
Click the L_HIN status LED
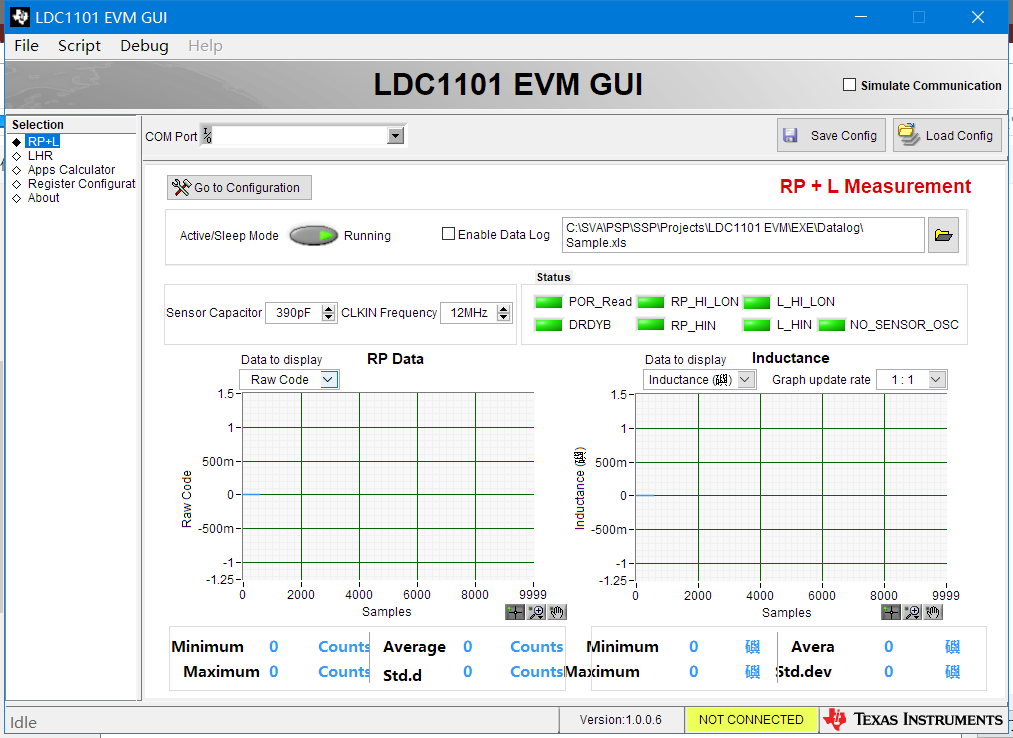click(757, 324)
